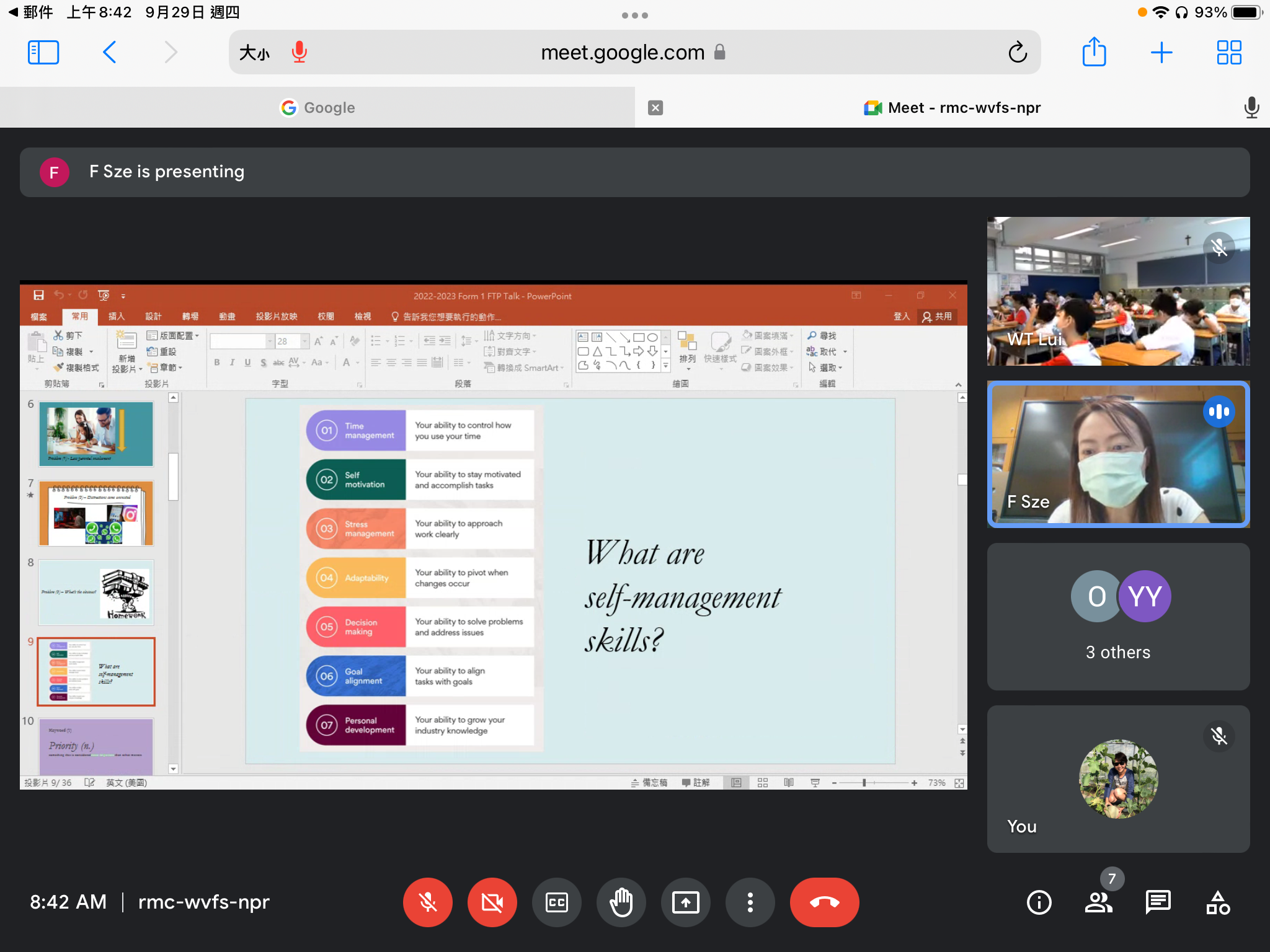Open the Activities shapes icon

click(1217, 902)
